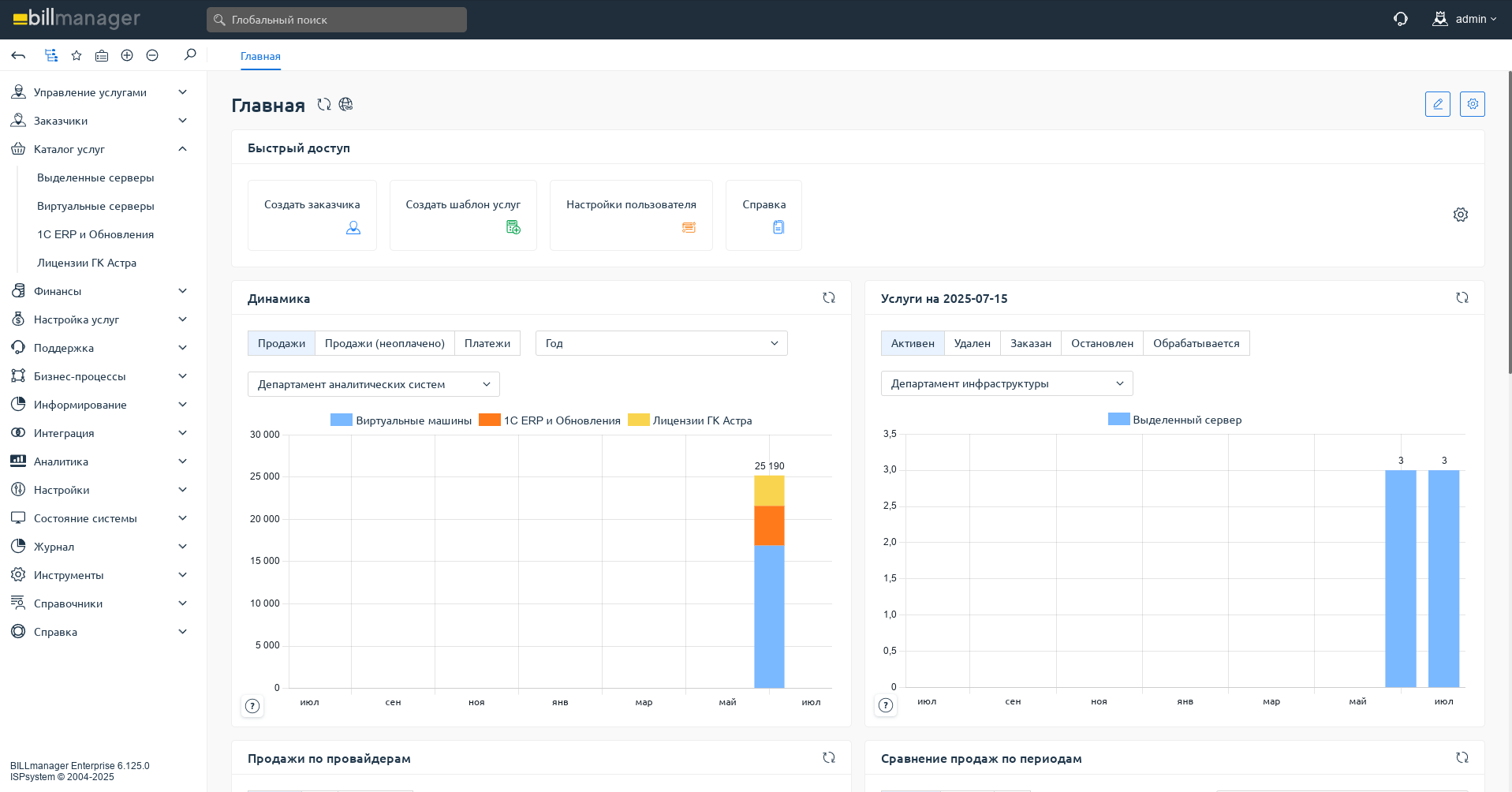1512x792 pixels.
Task: Toggle Лицензии ГК Астра legend series
Action: (690, 420)
